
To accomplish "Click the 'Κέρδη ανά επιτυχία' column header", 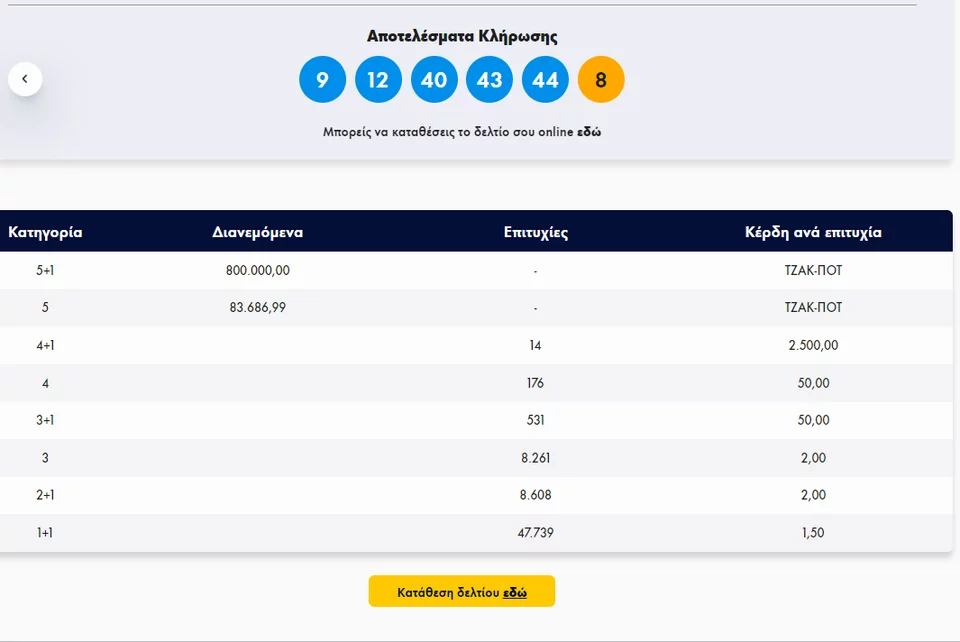I will click(x=813, y=232).
